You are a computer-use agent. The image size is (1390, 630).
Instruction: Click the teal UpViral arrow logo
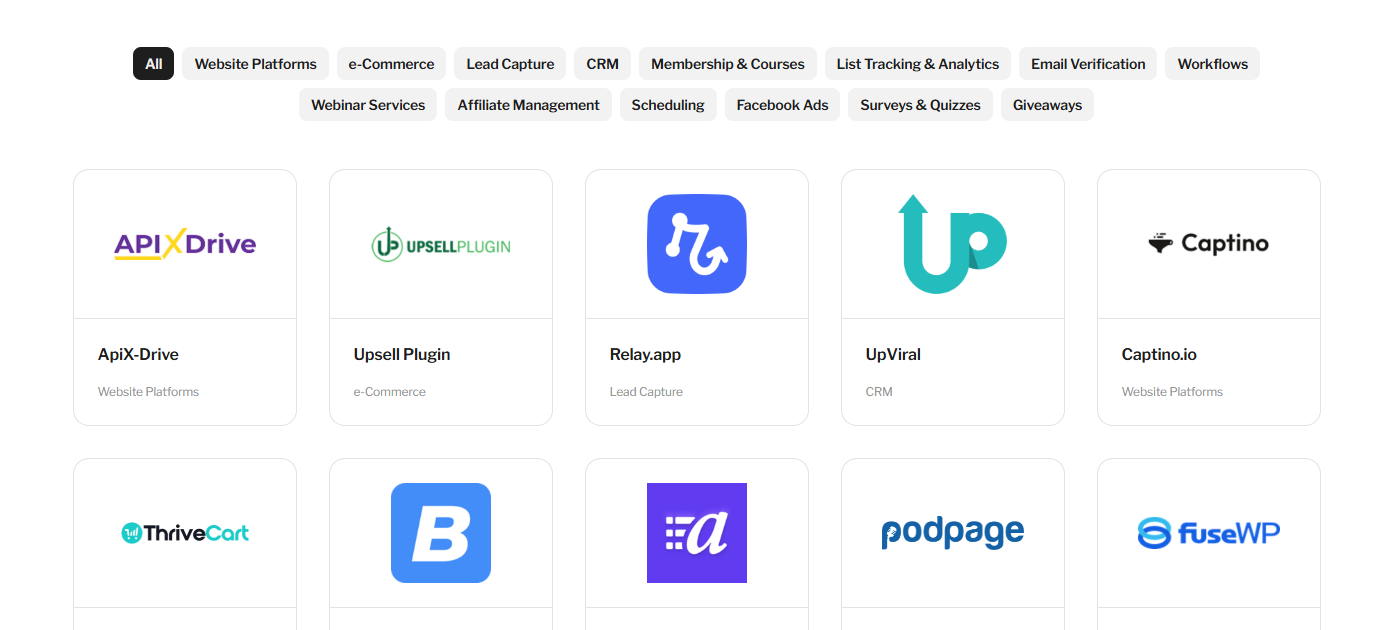tap(952, 243)
